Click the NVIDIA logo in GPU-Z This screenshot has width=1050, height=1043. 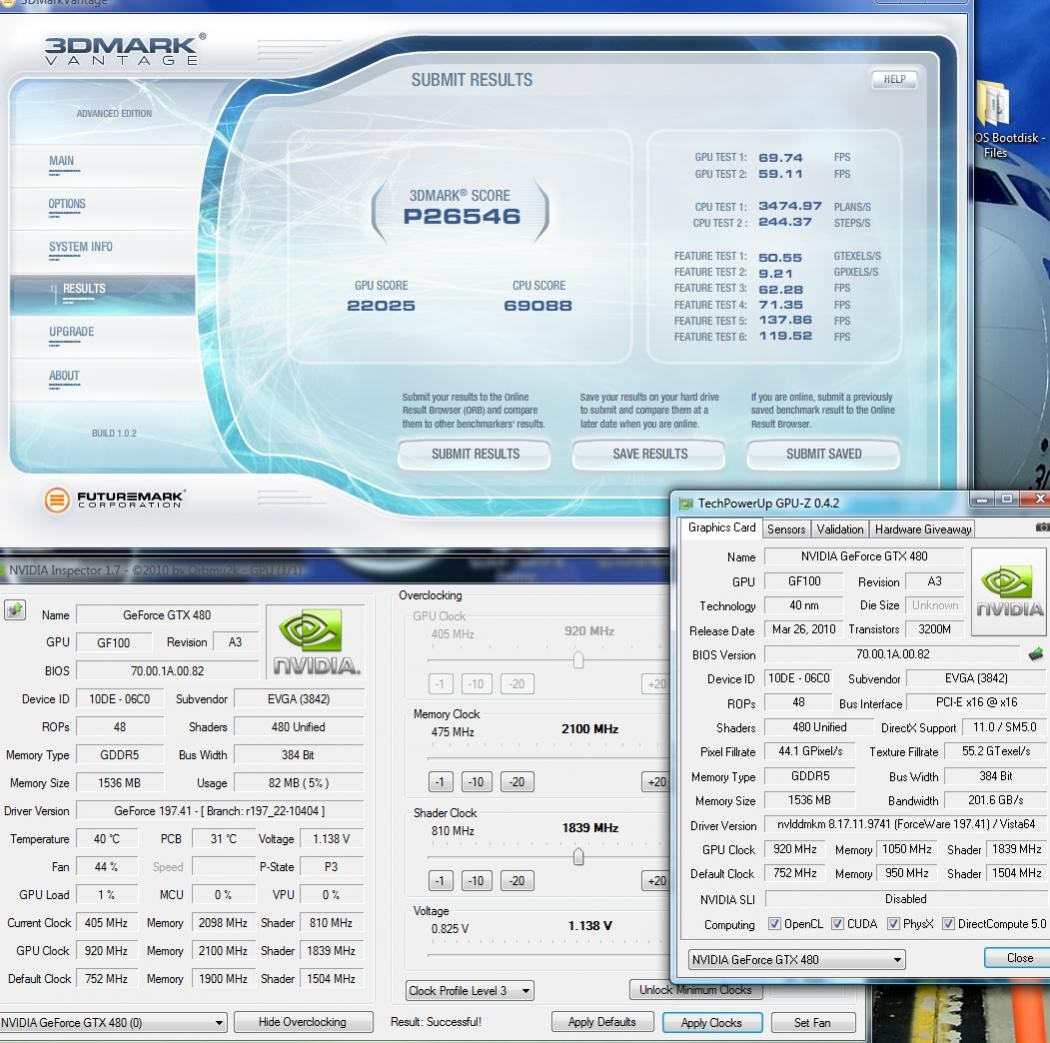coord(1008,592)
